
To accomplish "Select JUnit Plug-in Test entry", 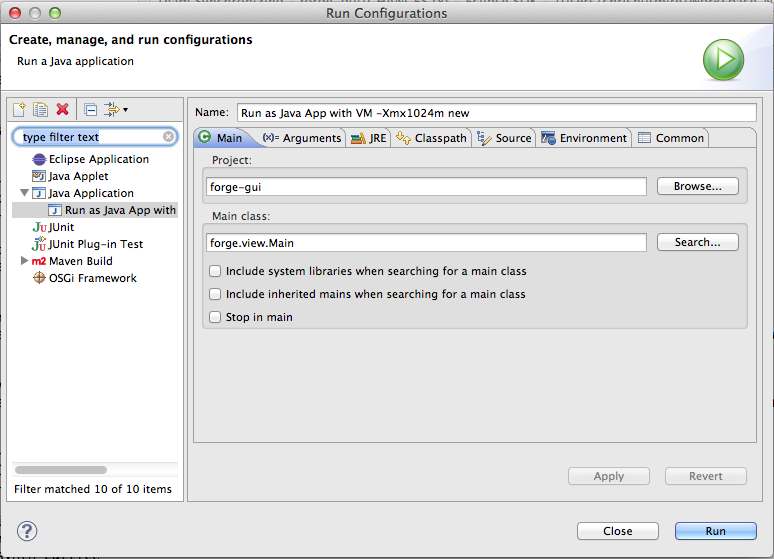I will (x=95, y=244).
